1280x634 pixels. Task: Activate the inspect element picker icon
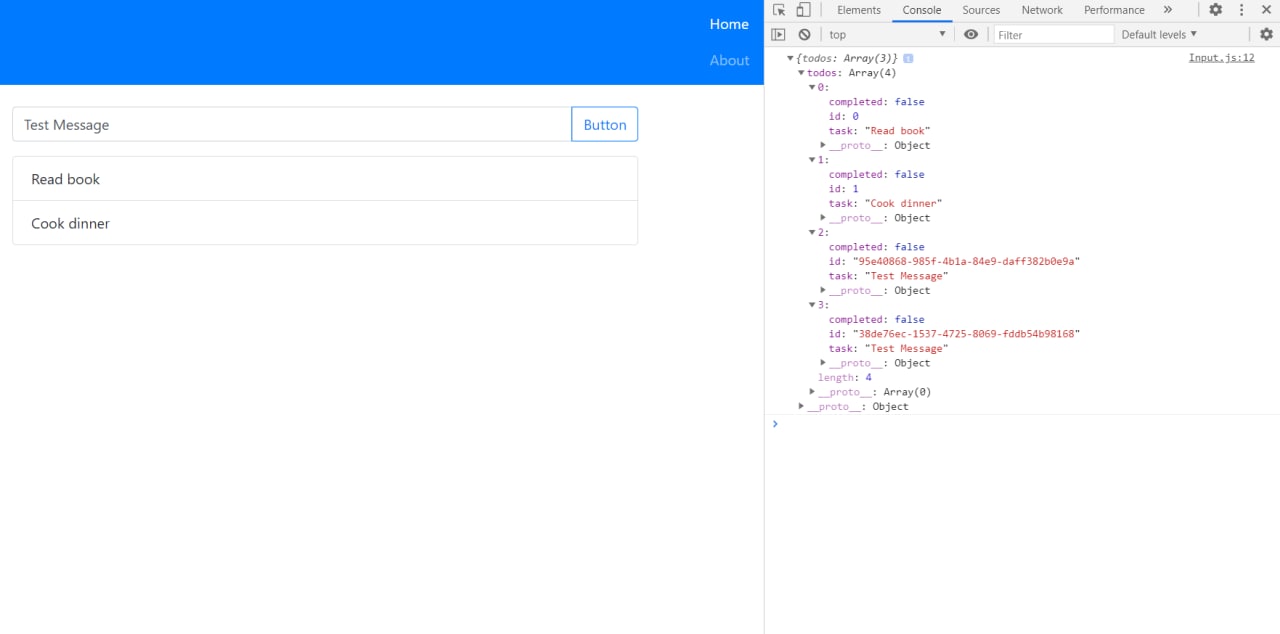(779, 10)
